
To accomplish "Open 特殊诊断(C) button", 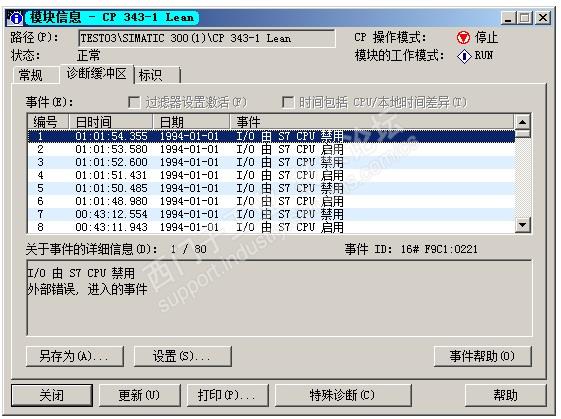I will click(x=343, y=395).
